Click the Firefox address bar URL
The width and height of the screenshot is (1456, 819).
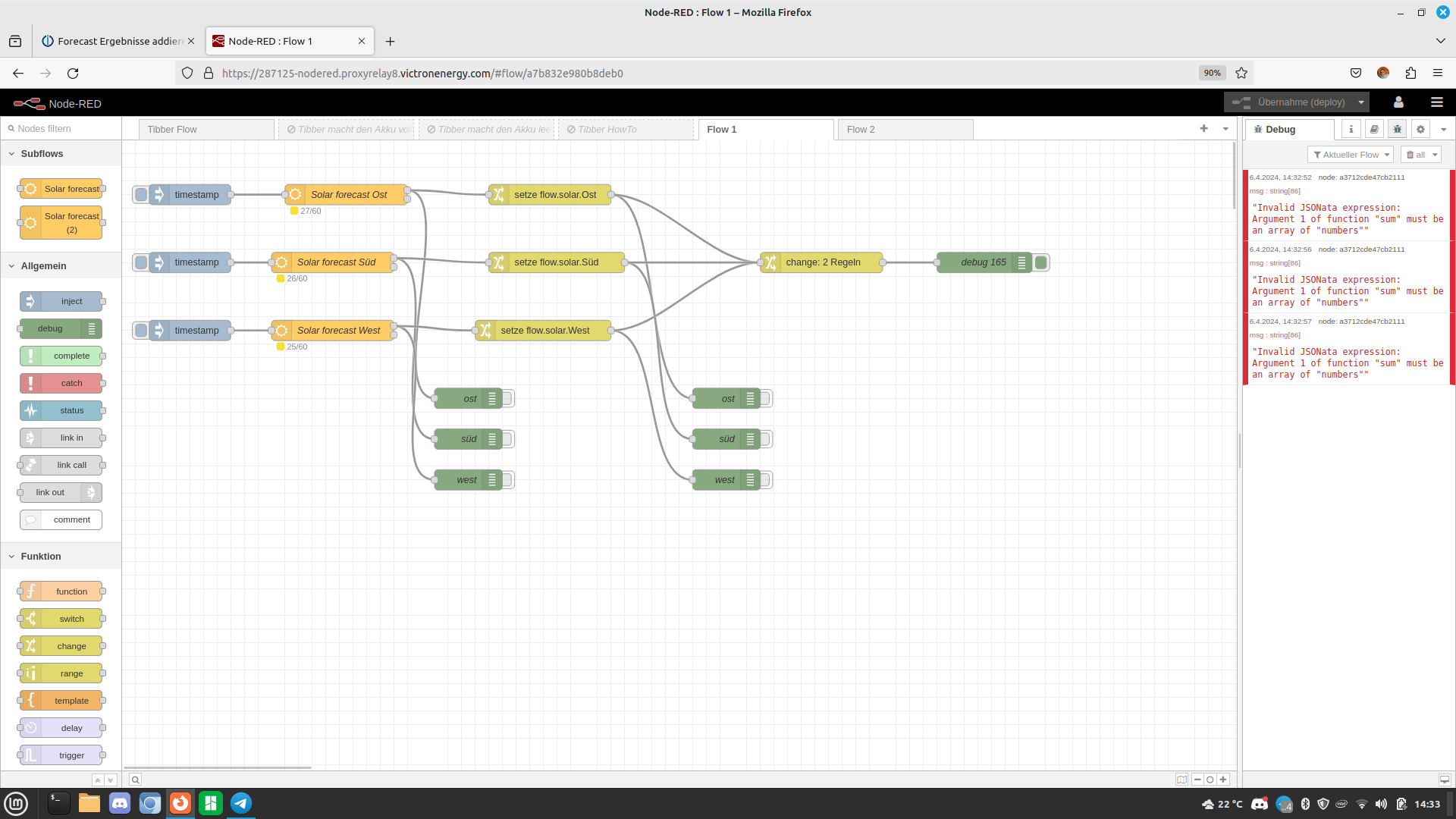pos(422,73)
